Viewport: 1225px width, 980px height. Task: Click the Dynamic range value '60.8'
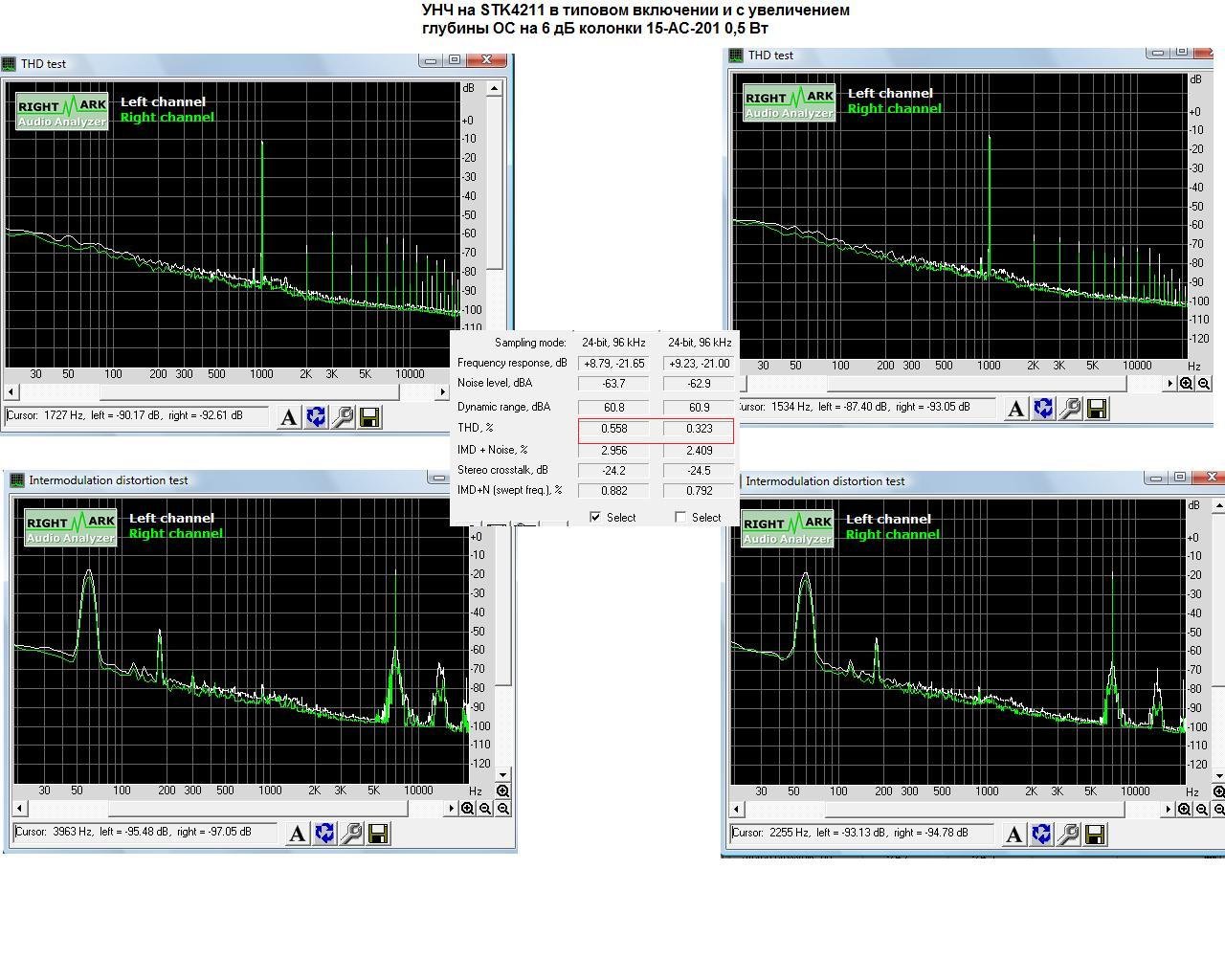pyautogui.click(x=613, y=407)
